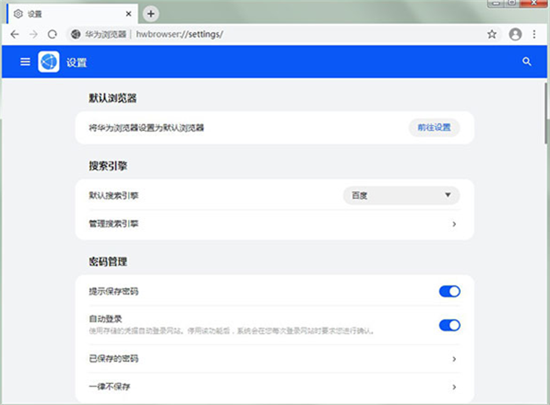Expand the 已保存的密码 row
Viewport: 550px width, 405px height.
(274, 359)
